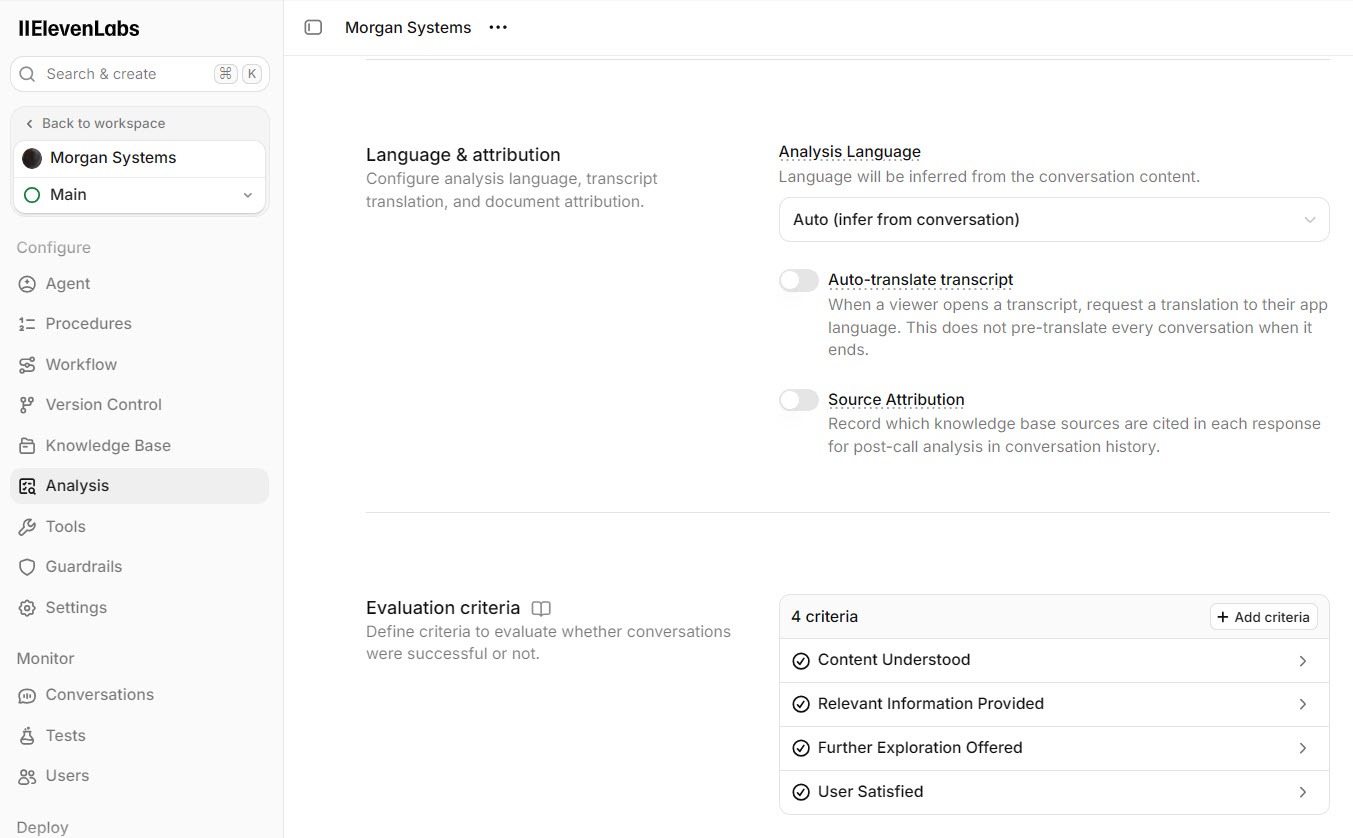Click Back to workspace
The image size is (1353, 838).
[95, 123]
